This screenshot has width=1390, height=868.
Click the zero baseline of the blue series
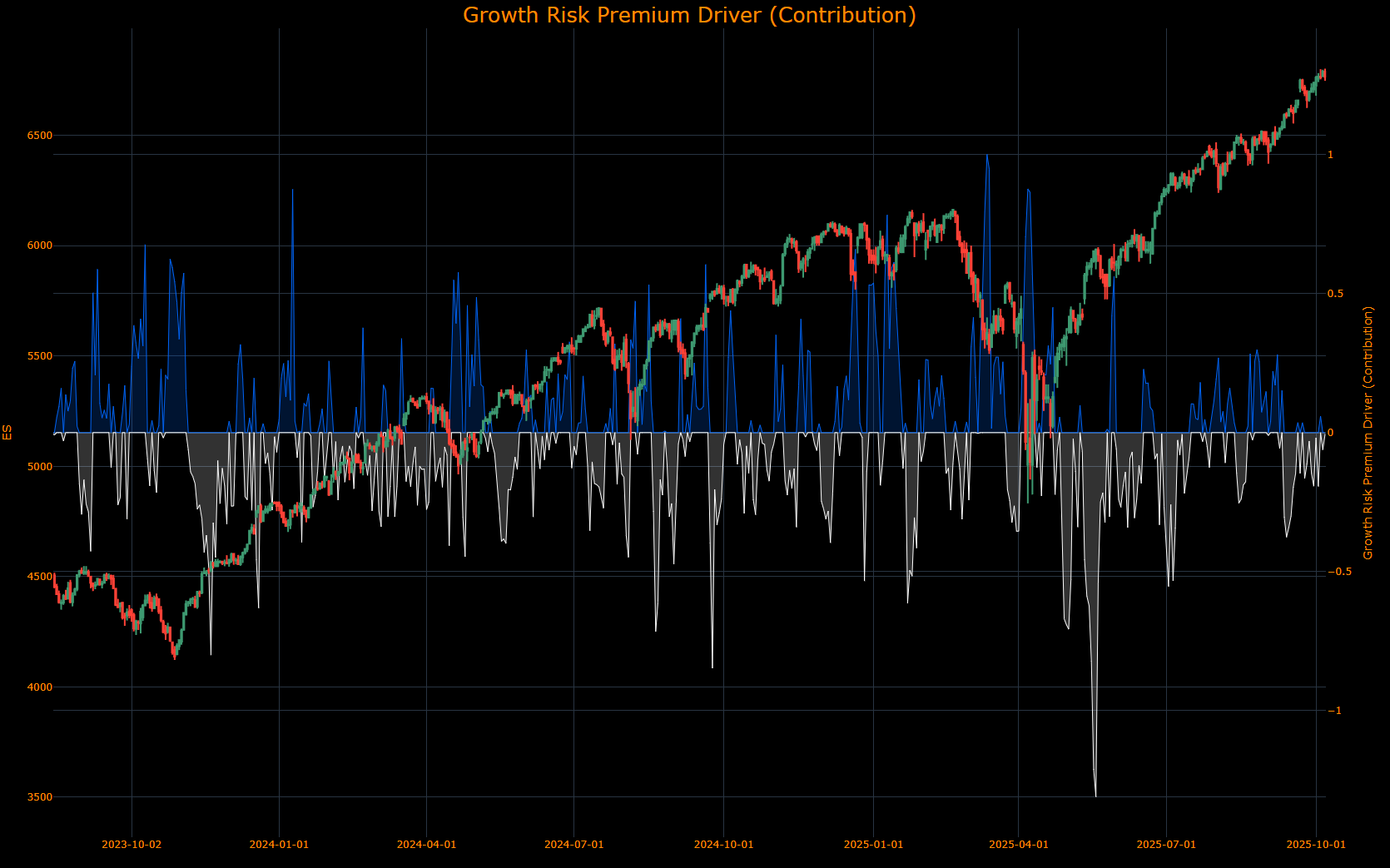pyautogui.click(x=666, y=433)
